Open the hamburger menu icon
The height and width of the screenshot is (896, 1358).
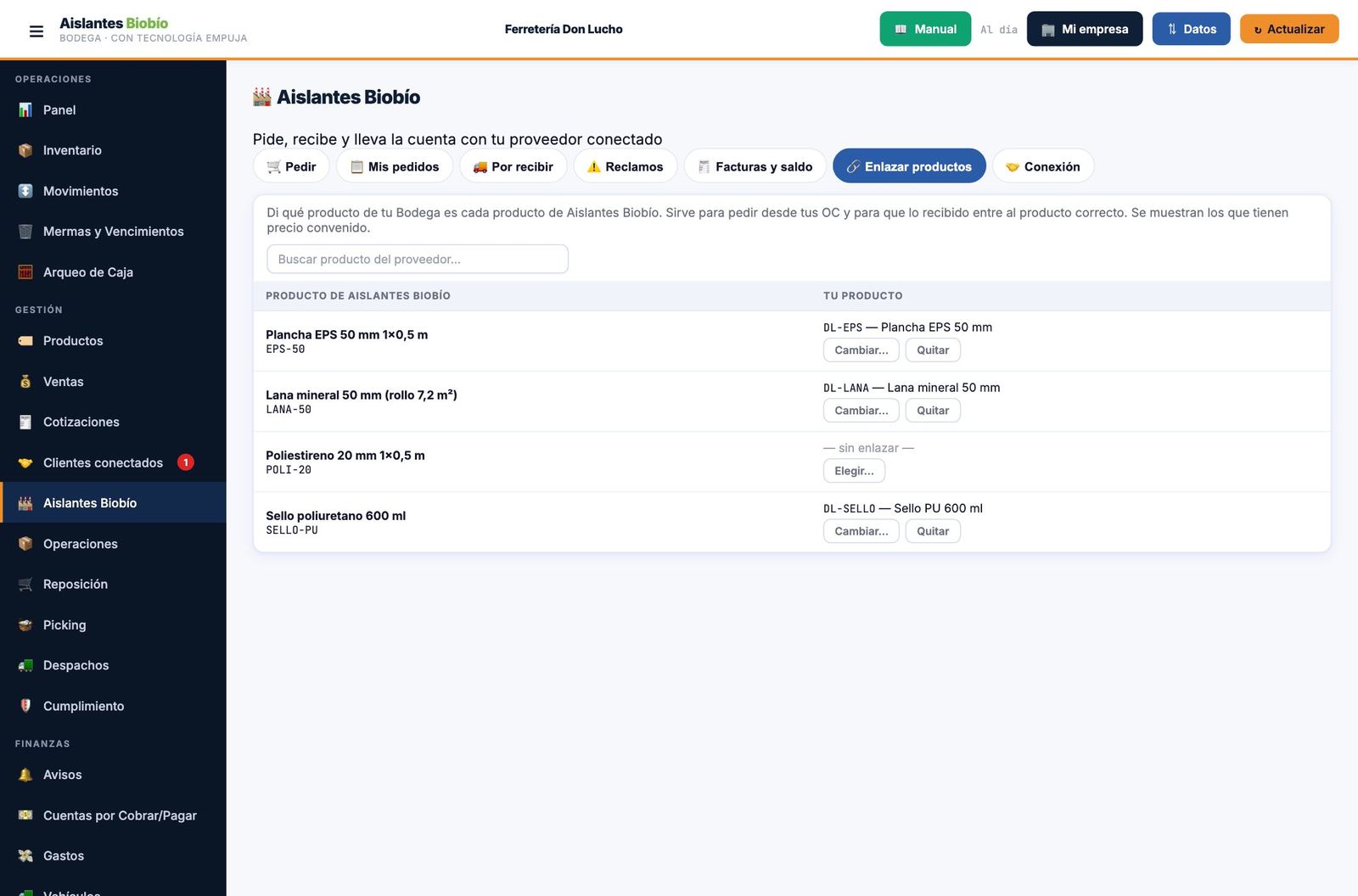36,31
